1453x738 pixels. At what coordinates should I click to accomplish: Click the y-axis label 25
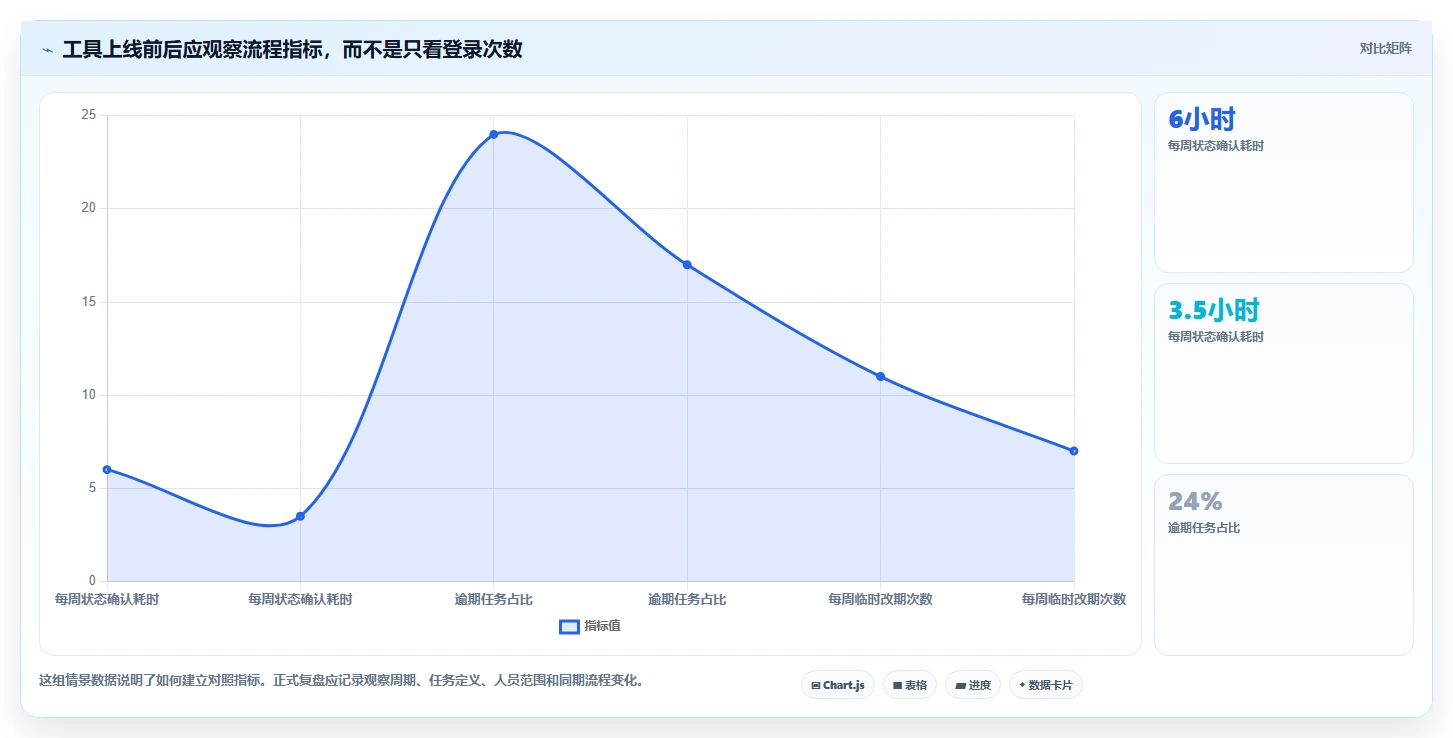pyautogui.click(x=89, y=115)
